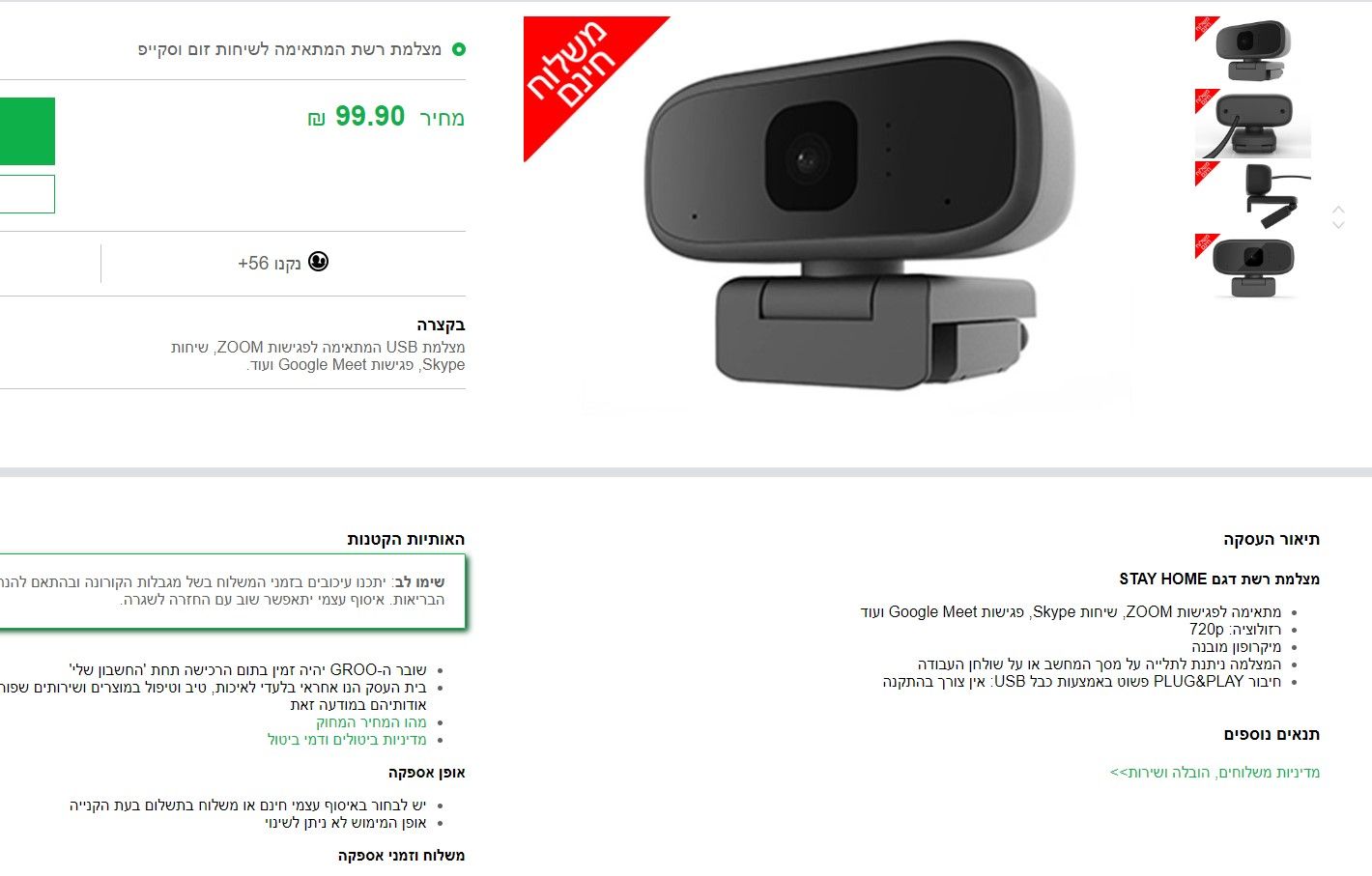Select the first webcam thumbnail
Screen dimensions: 1372x876
pyautogui.click(x=1252, y=50)
